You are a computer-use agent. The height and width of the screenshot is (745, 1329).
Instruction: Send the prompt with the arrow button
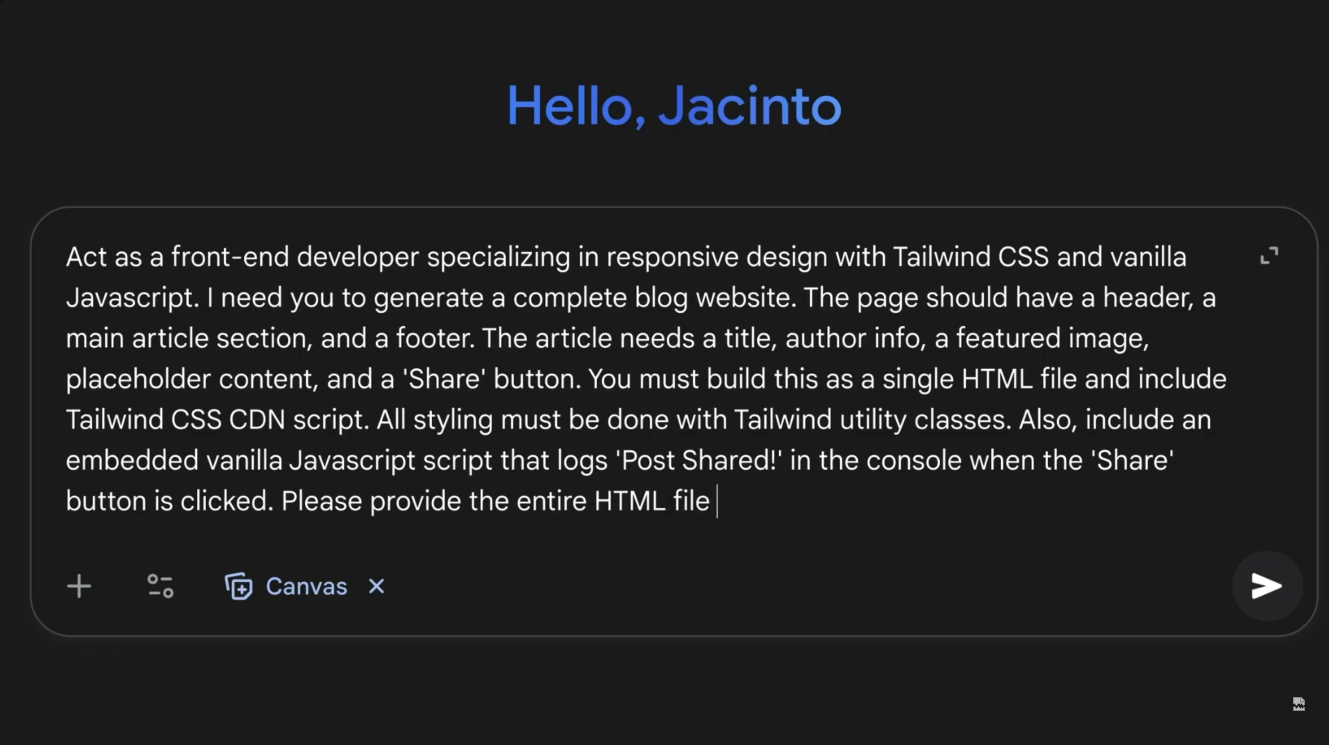tap(1266, 586)
